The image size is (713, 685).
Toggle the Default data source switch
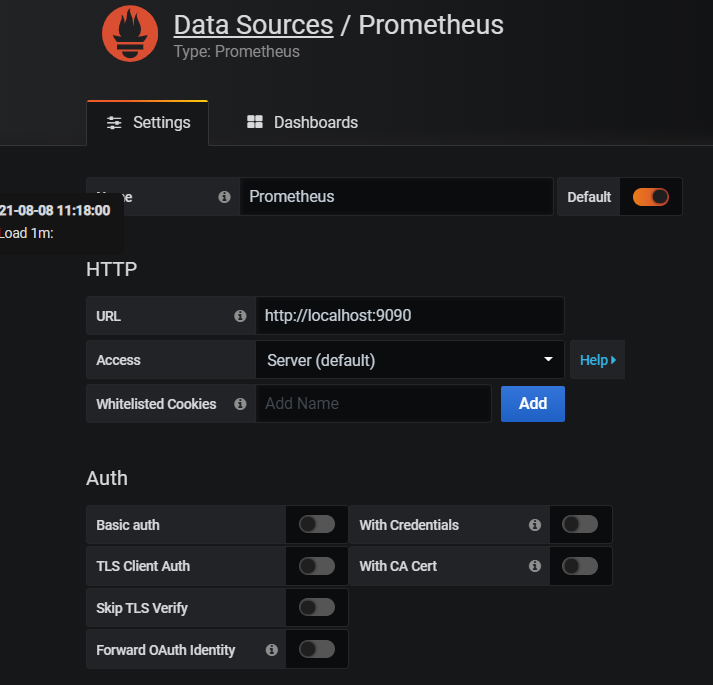tap(651, 197)
